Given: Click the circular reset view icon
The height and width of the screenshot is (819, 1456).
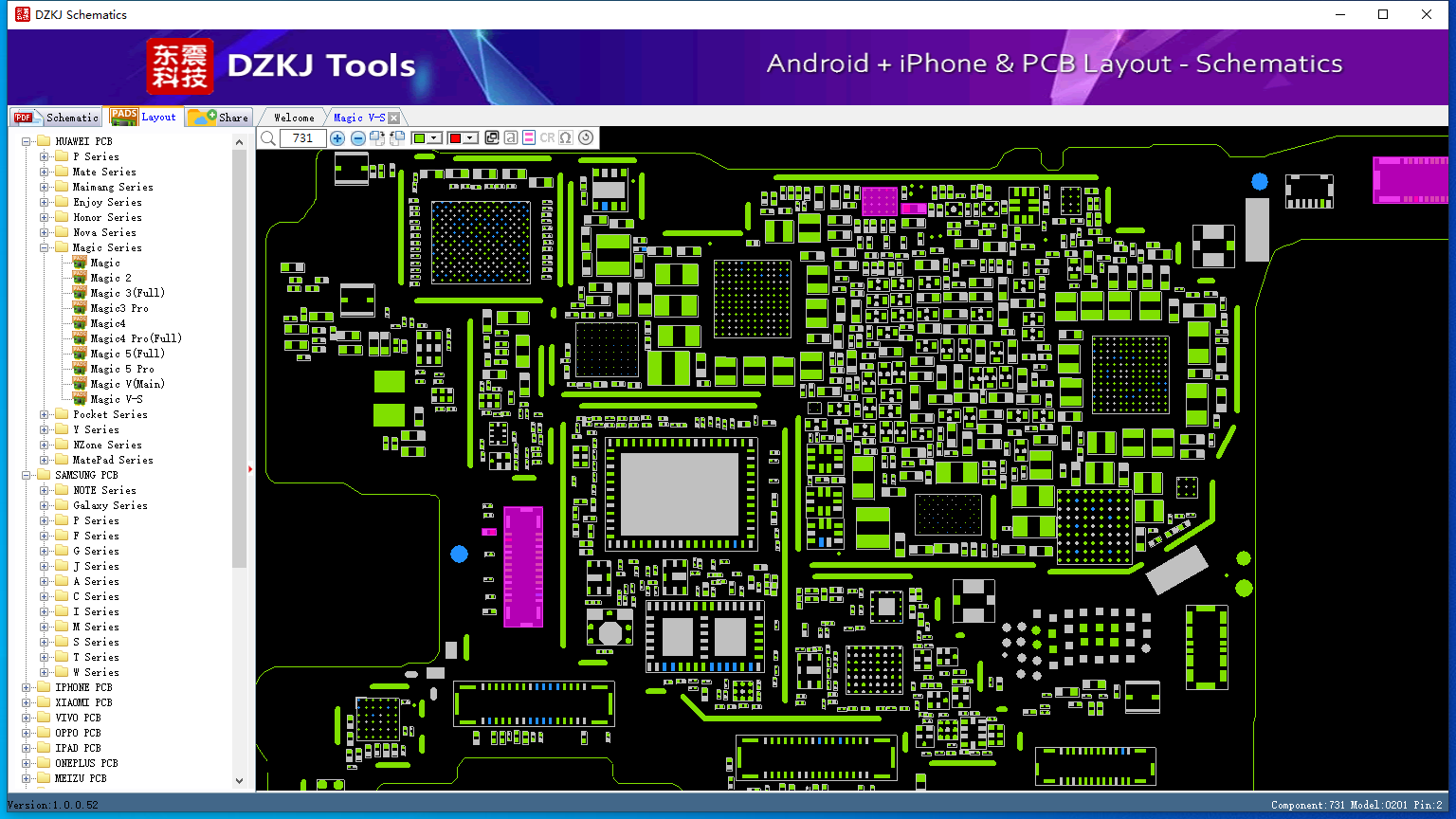Looking at the screenshot, I should tap(586, 138).
